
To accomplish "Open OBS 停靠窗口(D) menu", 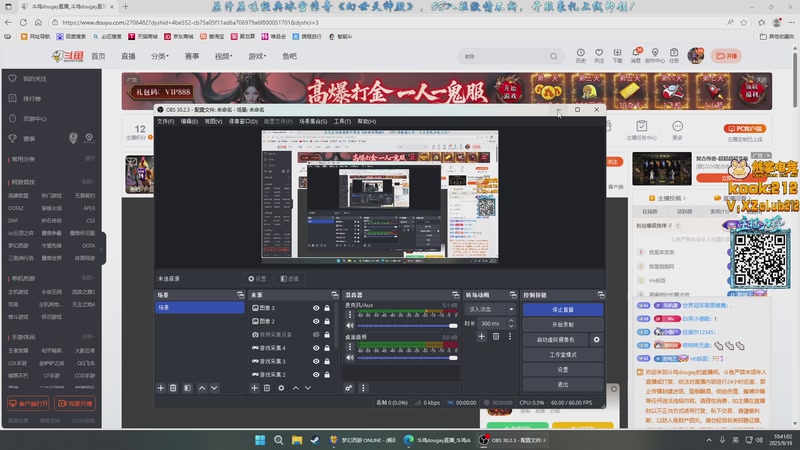I will tap(243, 121).
